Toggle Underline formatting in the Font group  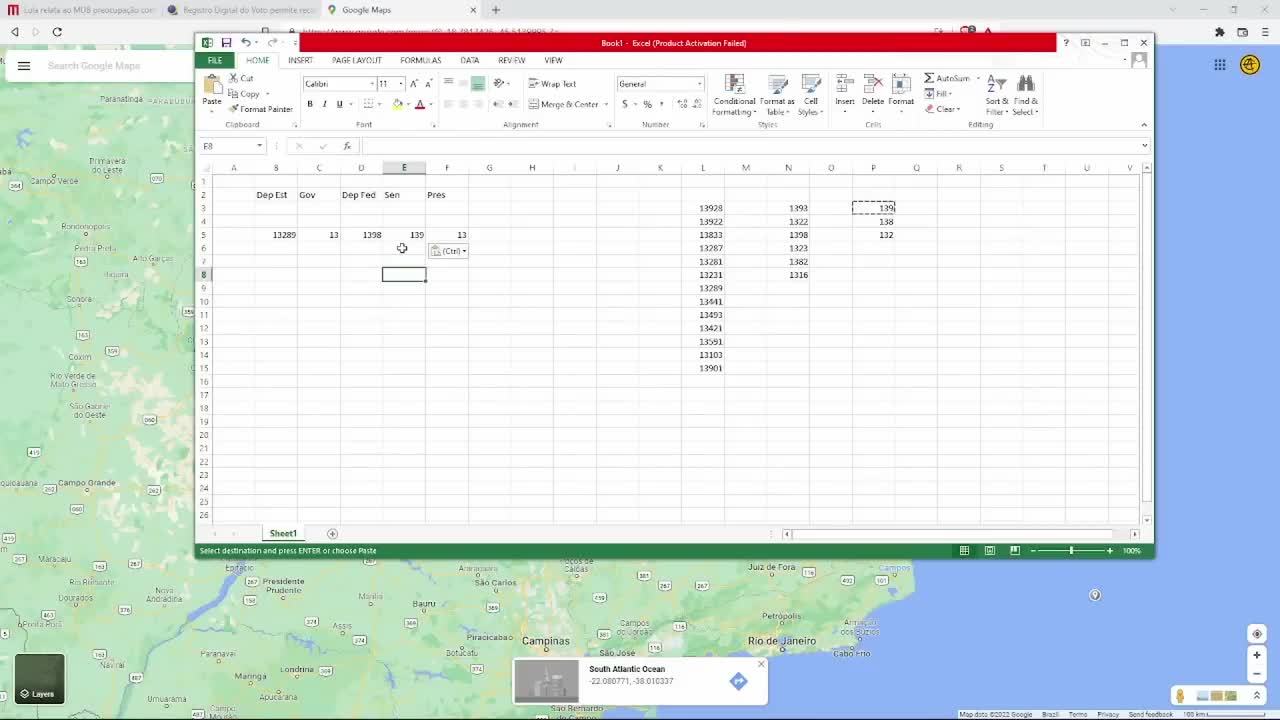(339, 104)
